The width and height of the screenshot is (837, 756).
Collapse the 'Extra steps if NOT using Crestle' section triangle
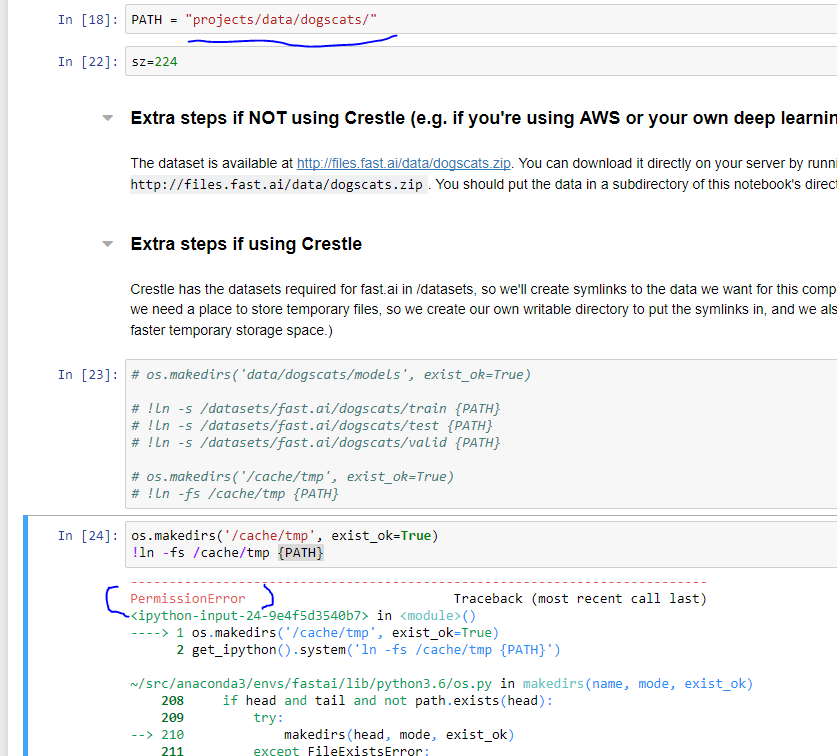tap(107, 118)
